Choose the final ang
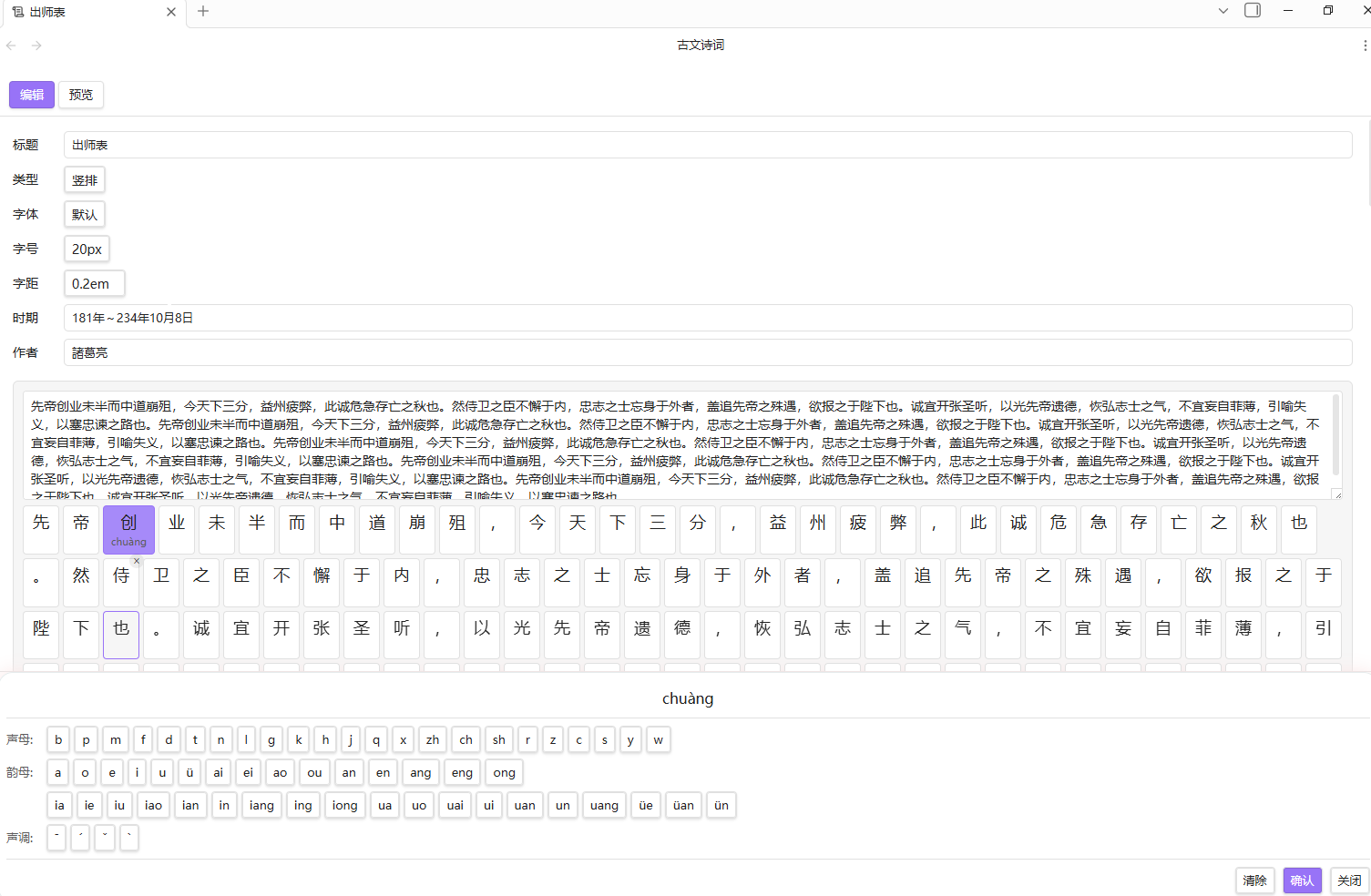Screen dimensions: 1371x896 [x=421, y=773]
